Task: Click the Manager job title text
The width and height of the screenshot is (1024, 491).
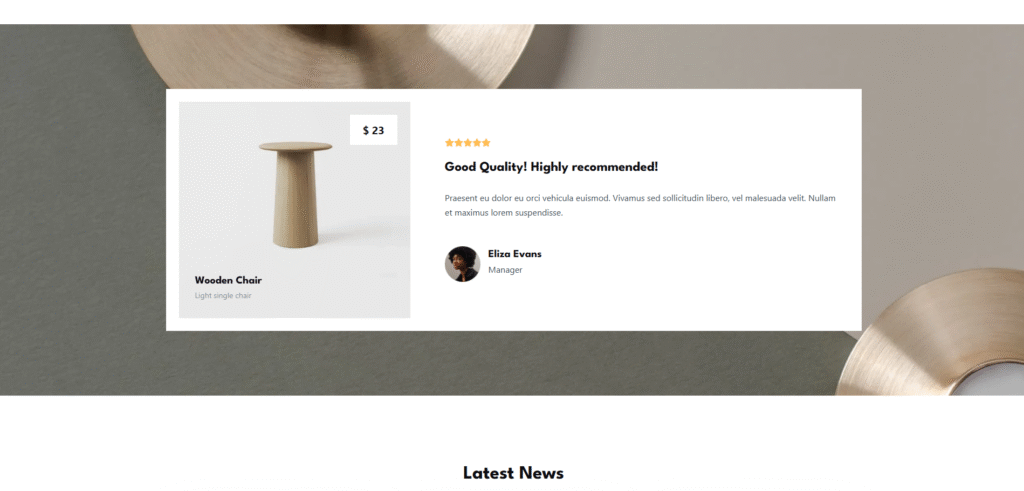Action: tap(505, 270)
